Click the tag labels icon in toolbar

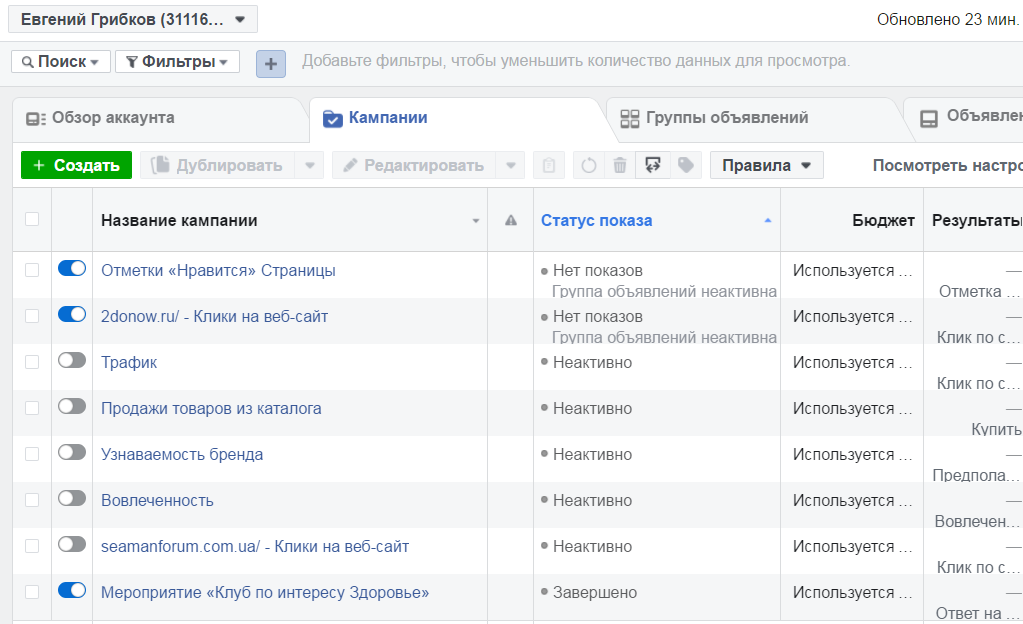685,165
